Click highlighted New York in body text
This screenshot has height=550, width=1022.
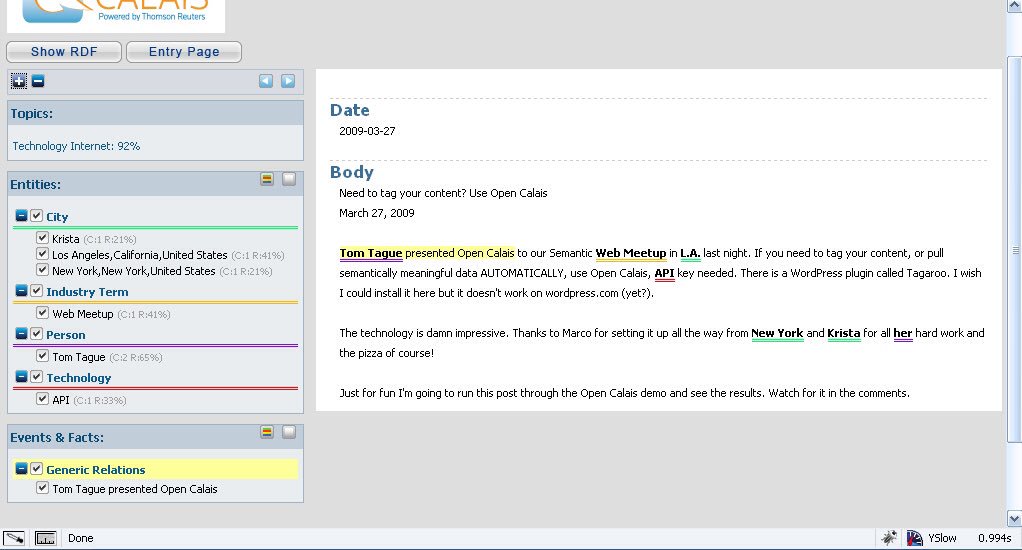pos(777,333)
